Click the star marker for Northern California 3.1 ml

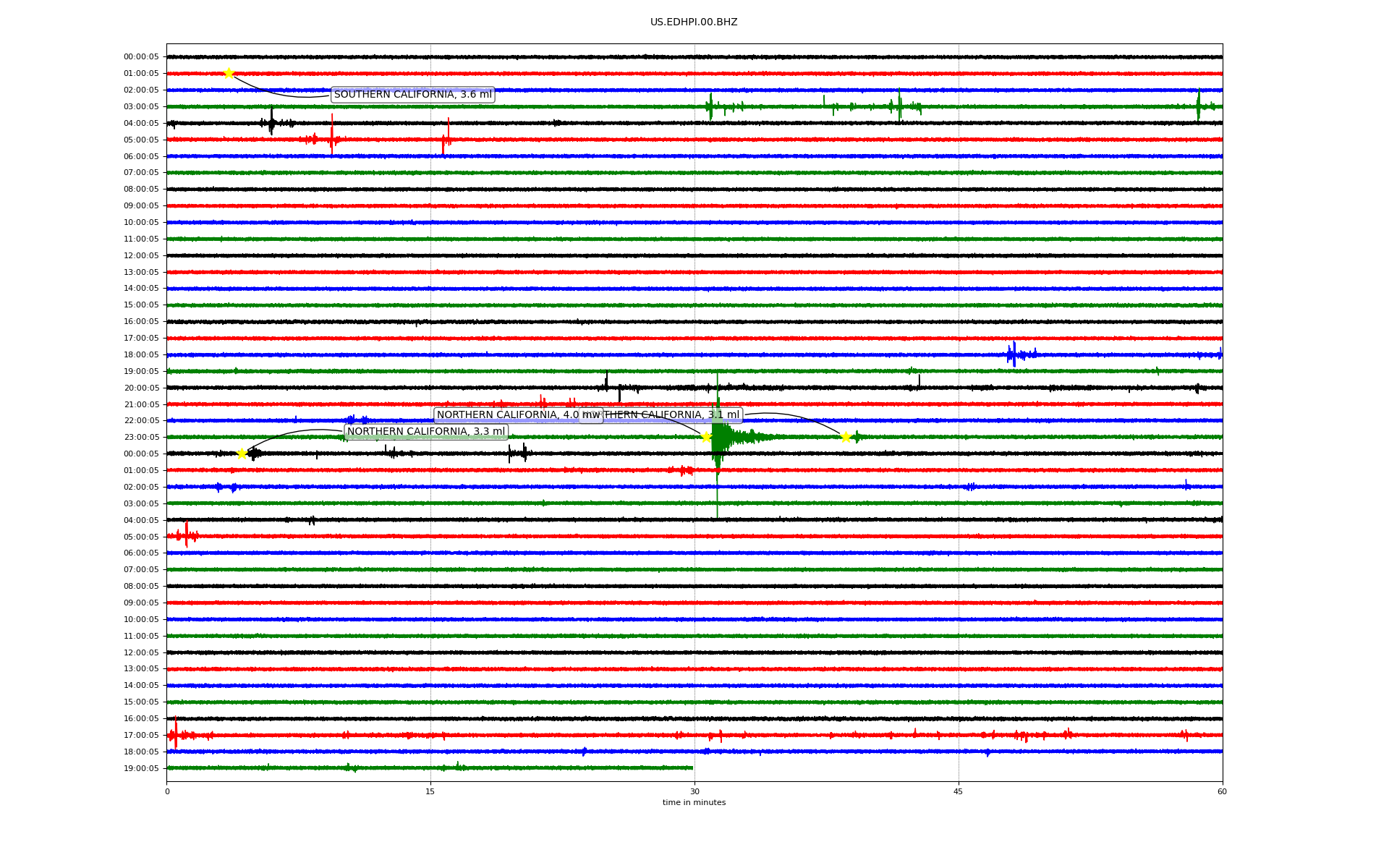point(845,437)
